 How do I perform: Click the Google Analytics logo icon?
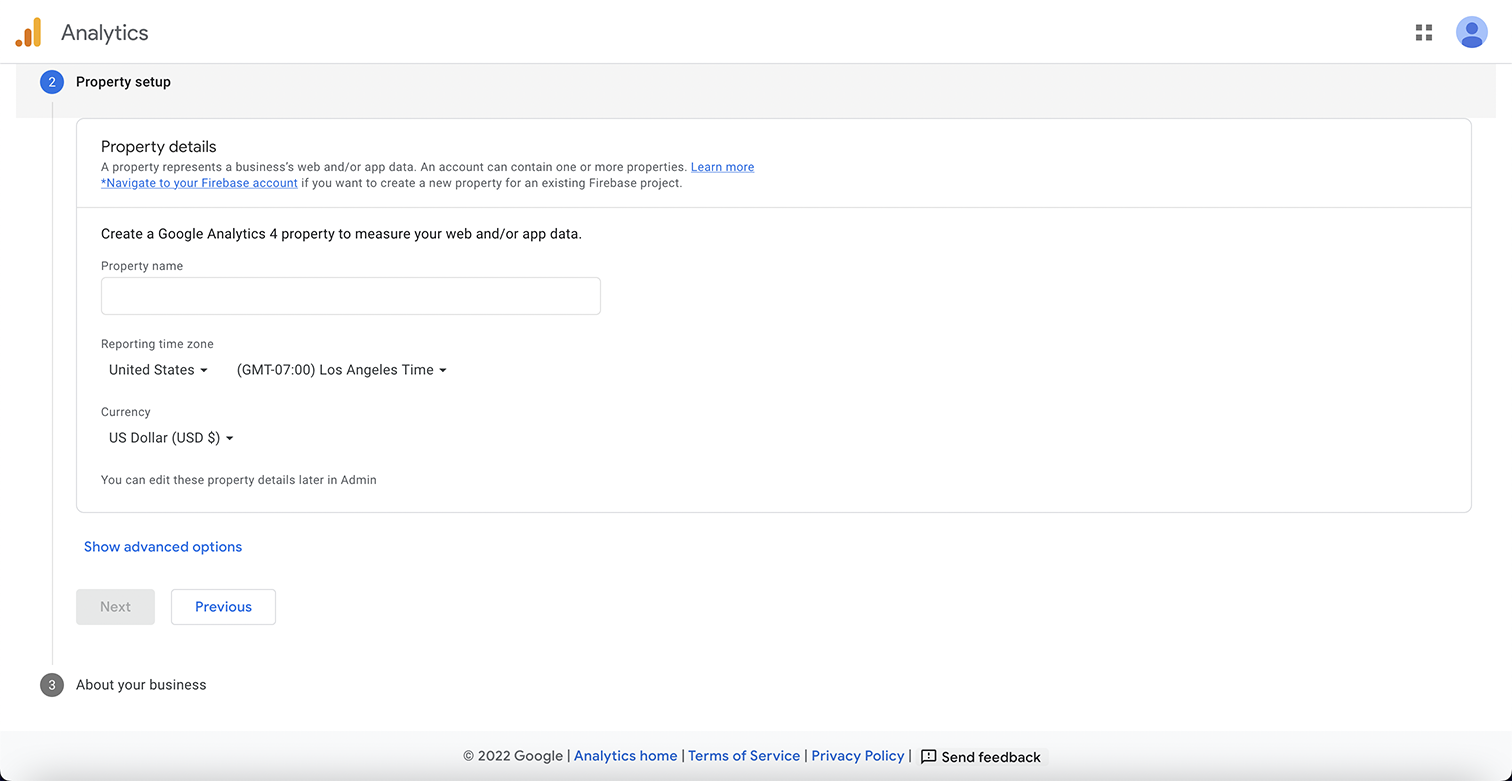pyautogui.click(x=28, y=32)
